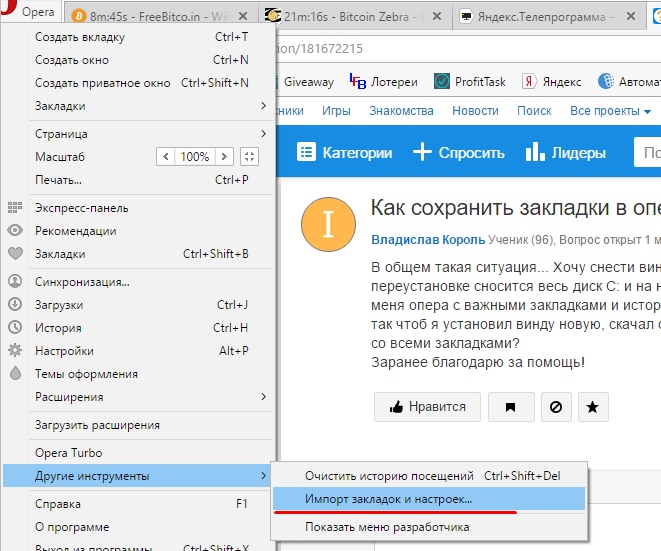Click the 100% zoom value

click(195, 157)
